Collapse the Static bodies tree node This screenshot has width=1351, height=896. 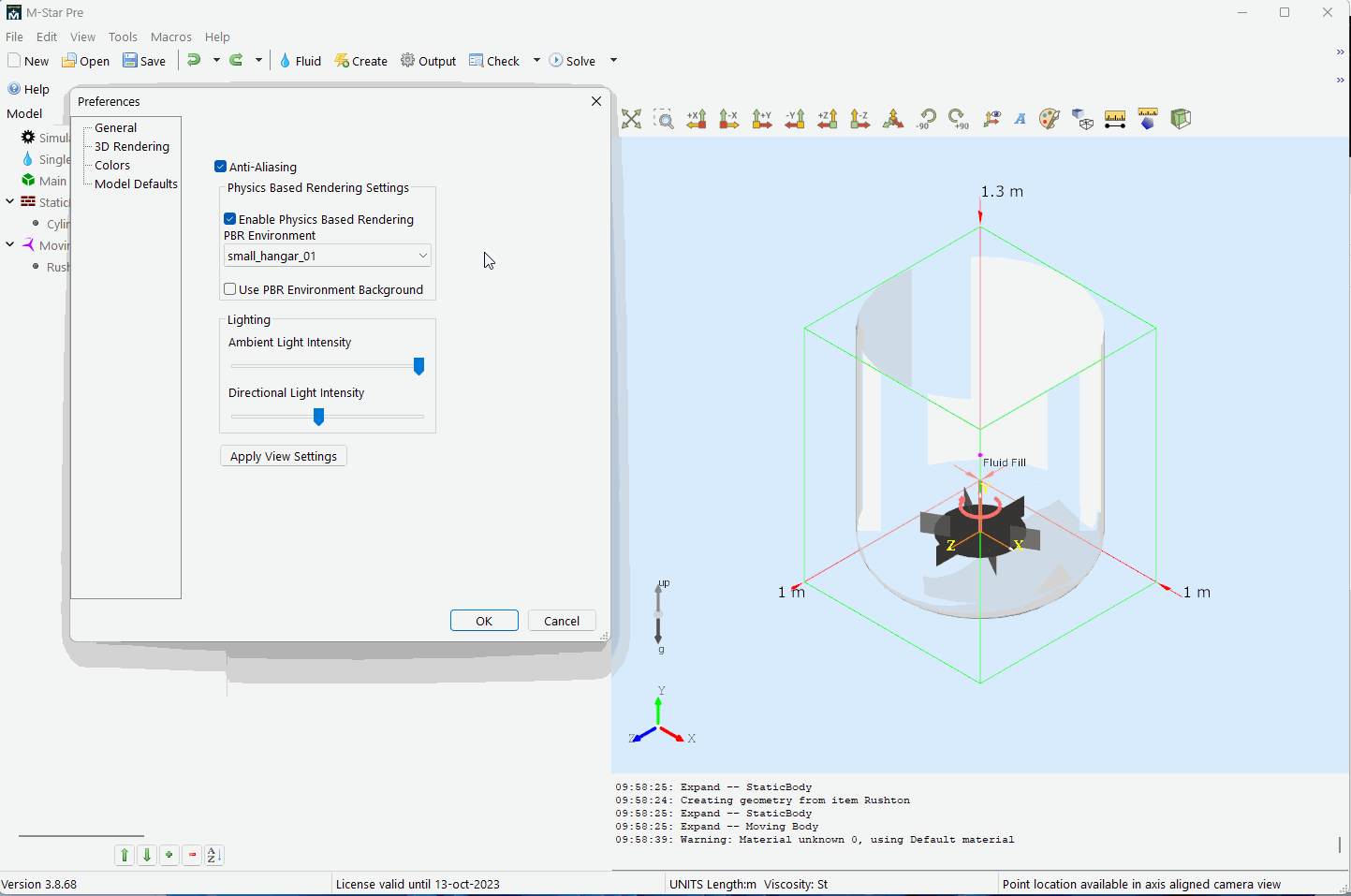click(x=10, y=201)
